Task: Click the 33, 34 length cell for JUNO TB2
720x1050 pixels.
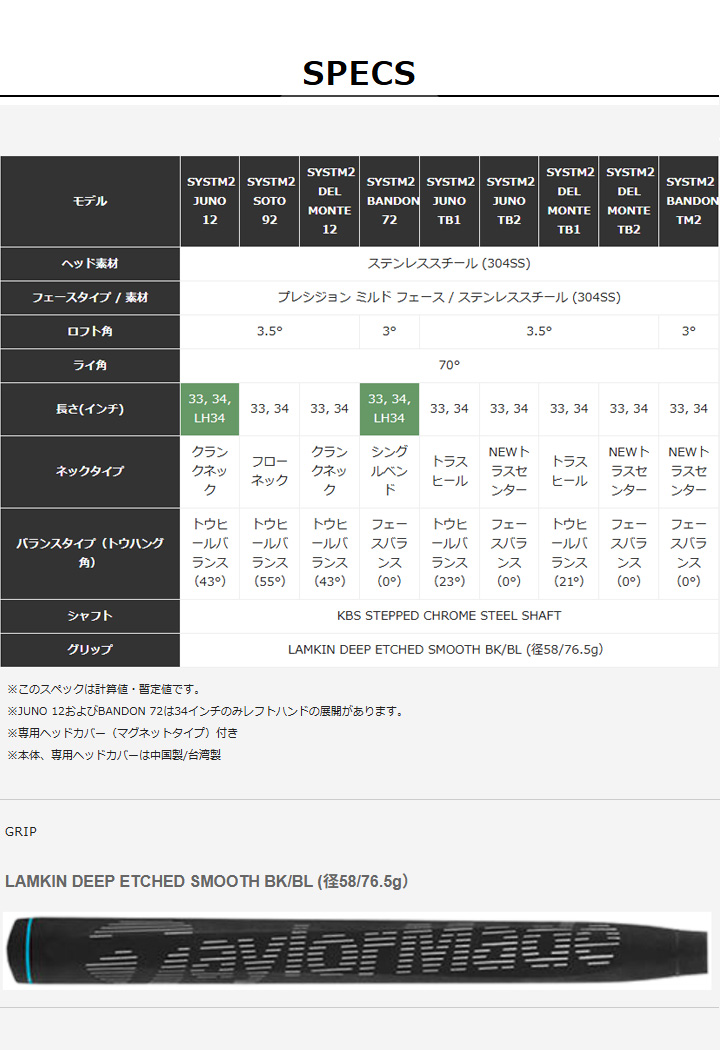Action: pyautogui.click(x=509, y=409)
